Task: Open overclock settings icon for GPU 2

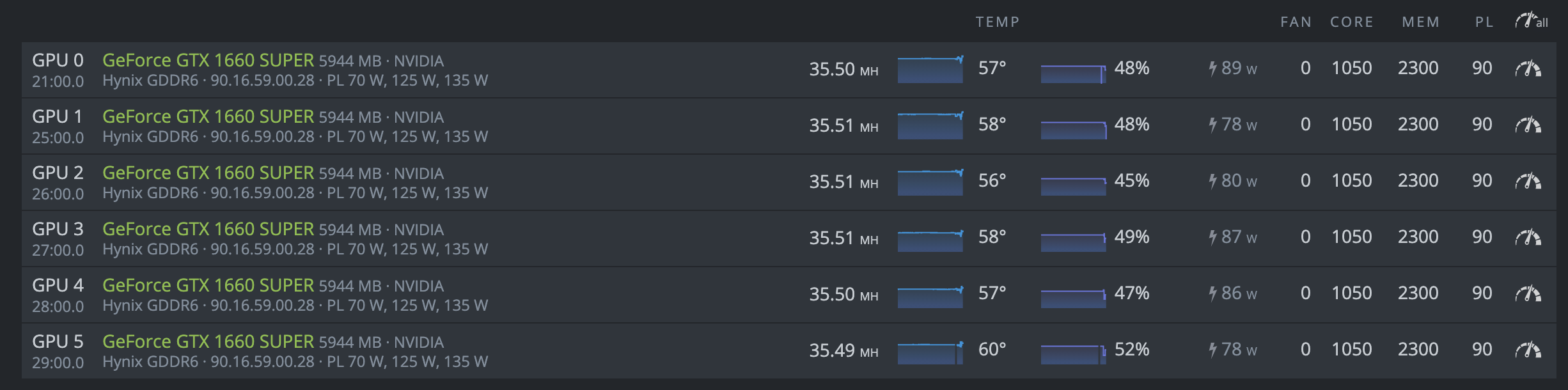Action: (x=1528, y=181)
